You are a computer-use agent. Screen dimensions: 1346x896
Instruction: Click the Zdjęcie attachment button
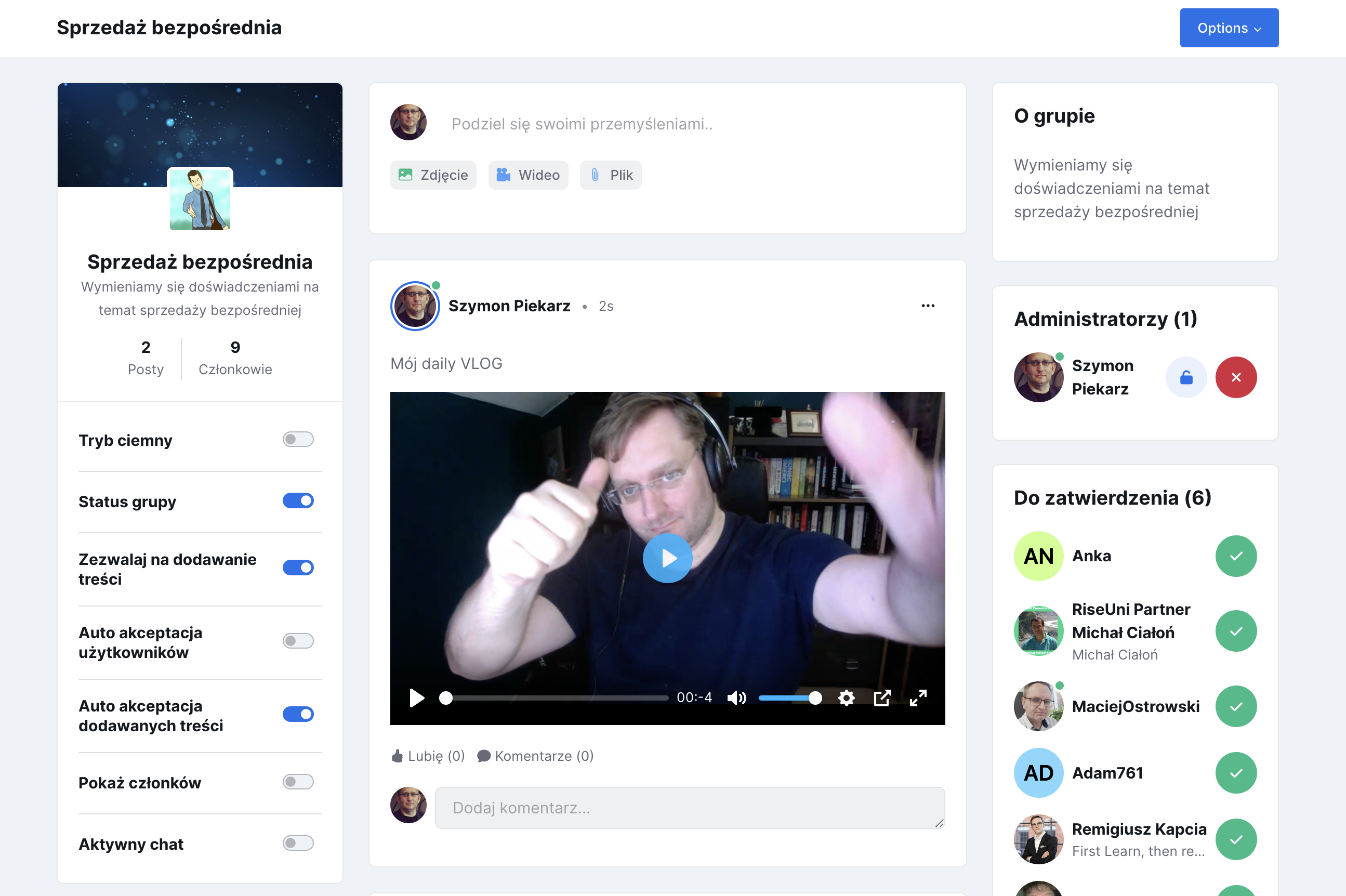pyautogui.click(x=433, y=175)
